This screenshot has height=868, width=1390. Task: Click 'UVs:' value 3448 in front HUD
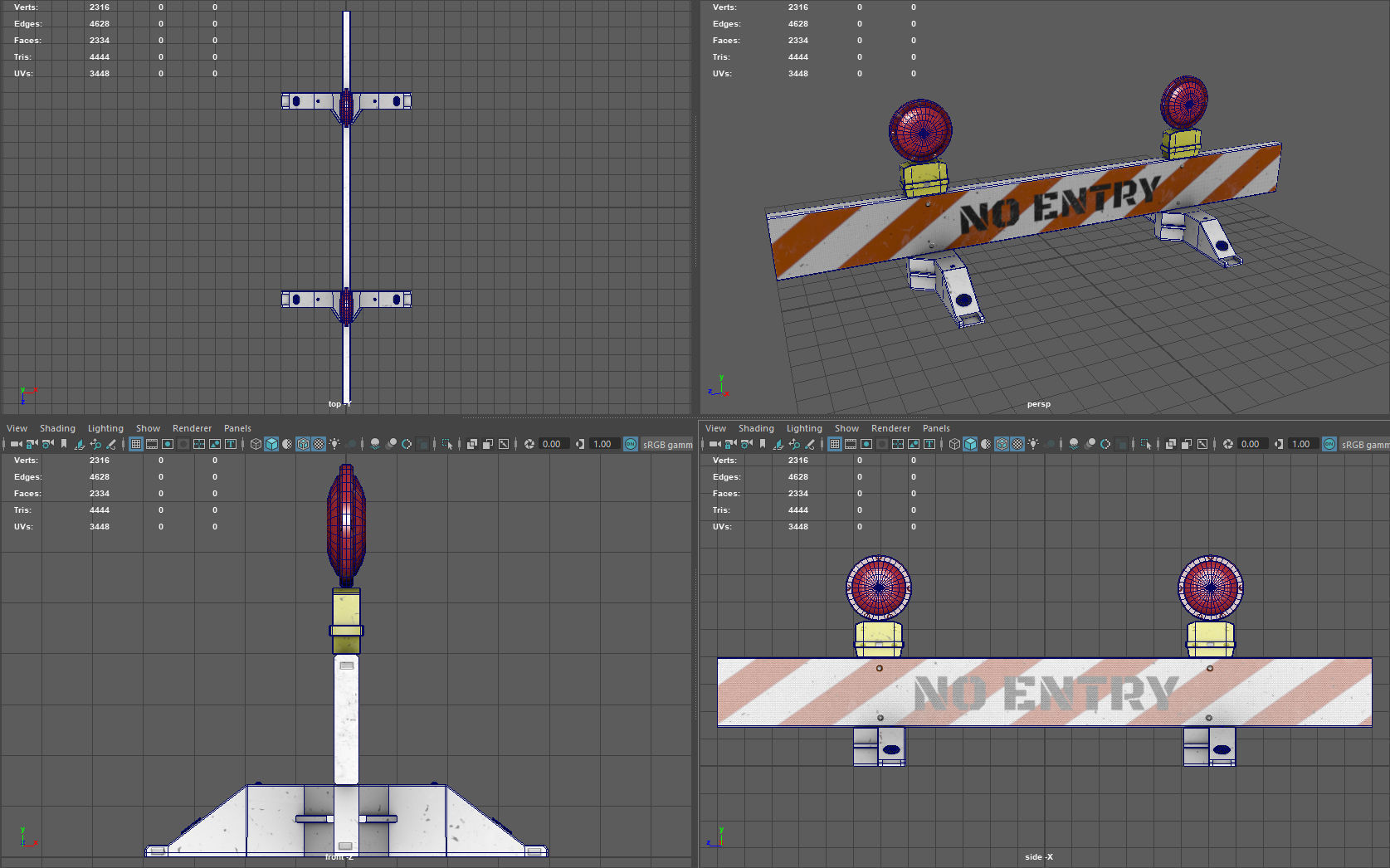(100, 527)
